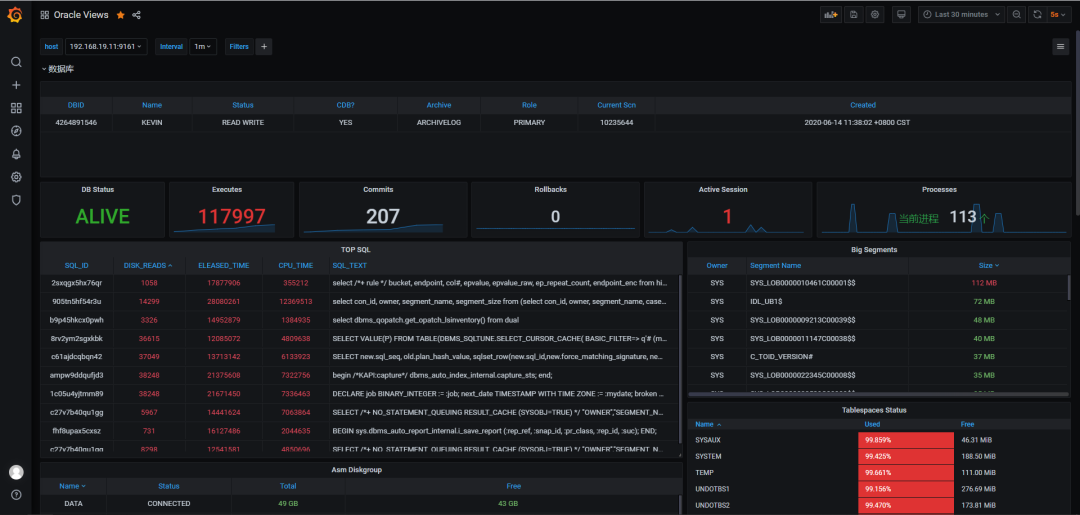Sort Big Segments by Size
Image resolution: width=1080 pixels, height=515 pixels.
click(988, 265)
